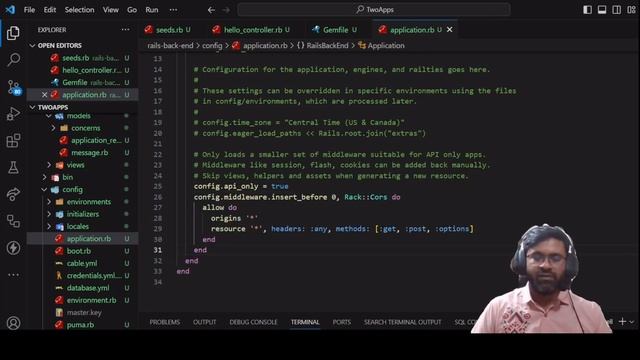Click the lightning bolt activity bar icon
Viewport: 640px width, 360px height.
point(13,248)
